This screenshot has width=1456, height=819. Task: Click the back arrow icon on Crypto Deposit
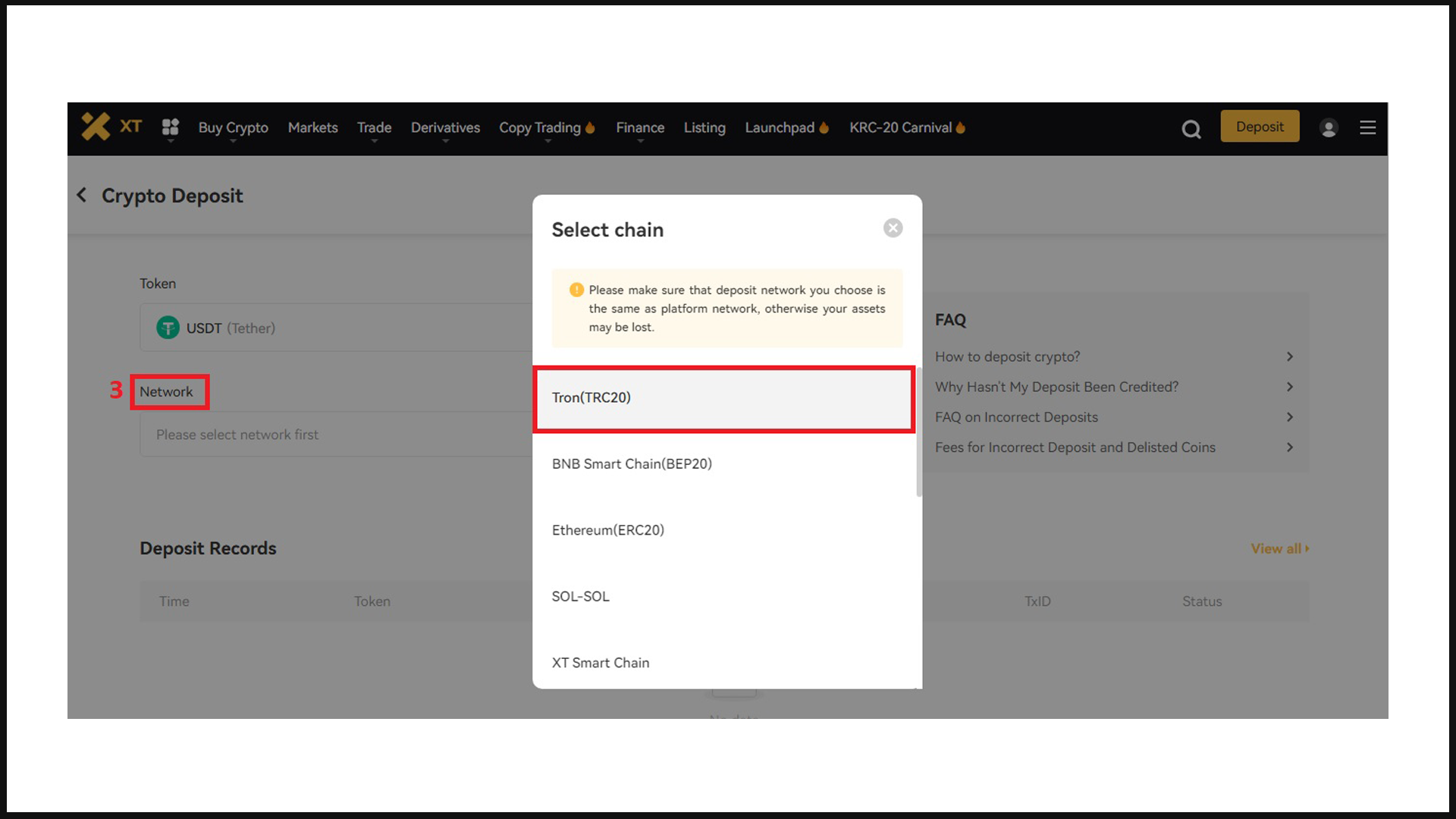(82, 194)
